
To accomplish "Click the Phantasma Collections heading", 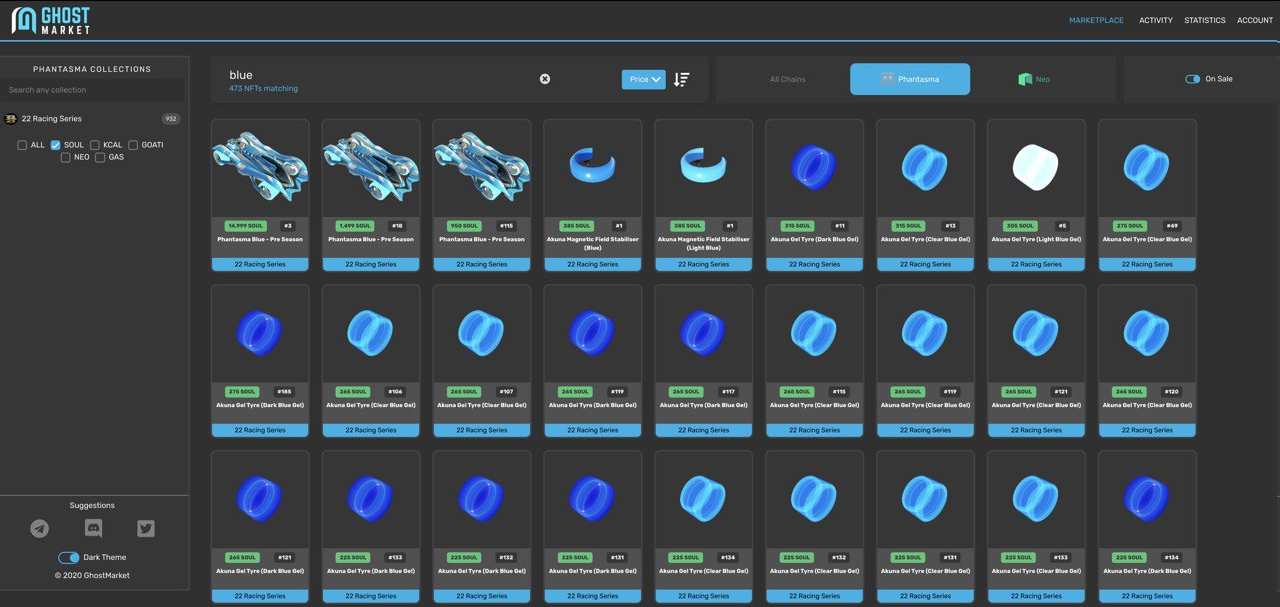I will click(92, 69).
